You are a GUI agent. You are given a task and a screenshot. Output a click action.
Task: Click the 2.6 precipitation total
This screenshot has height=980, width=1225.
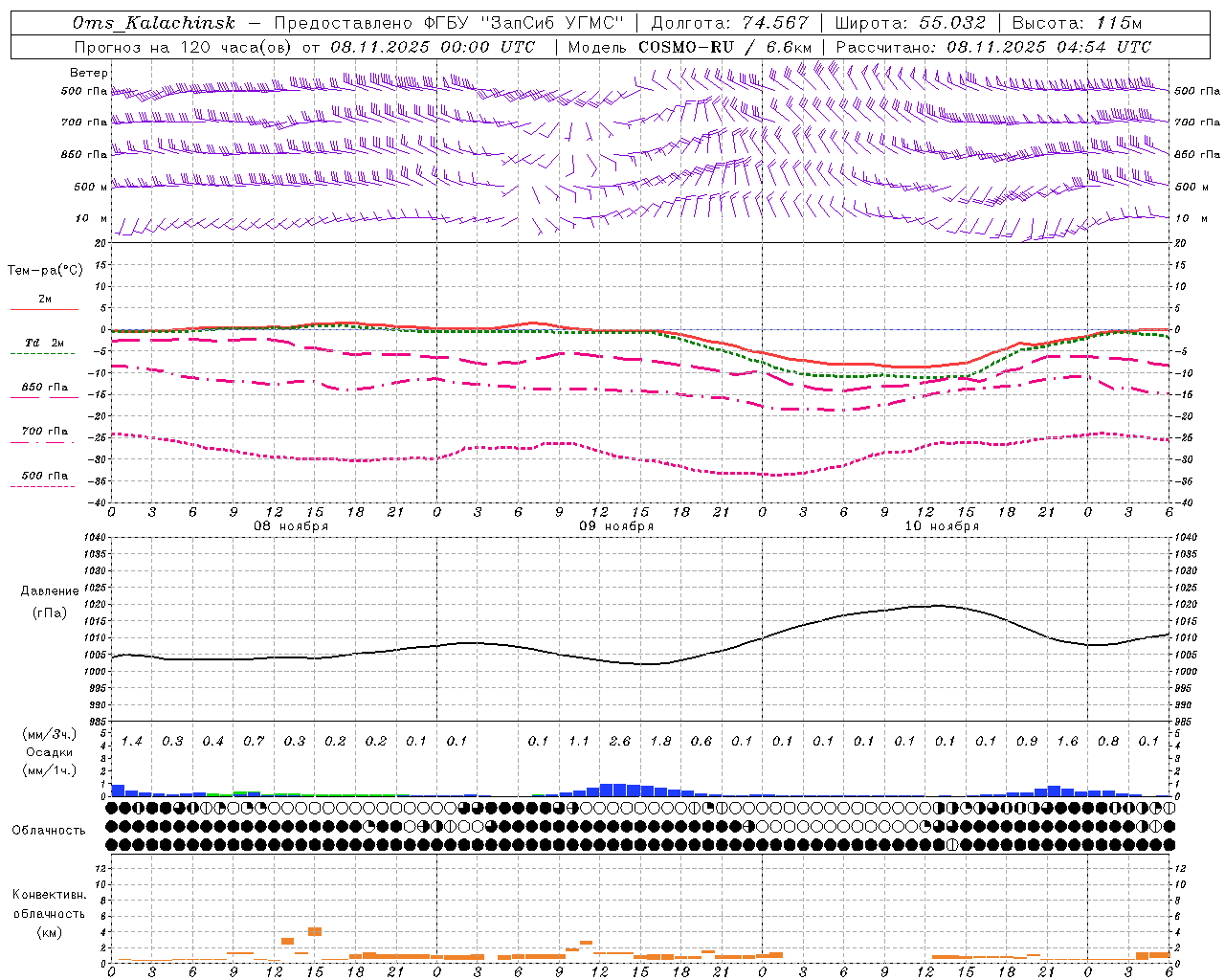(619, 742)
